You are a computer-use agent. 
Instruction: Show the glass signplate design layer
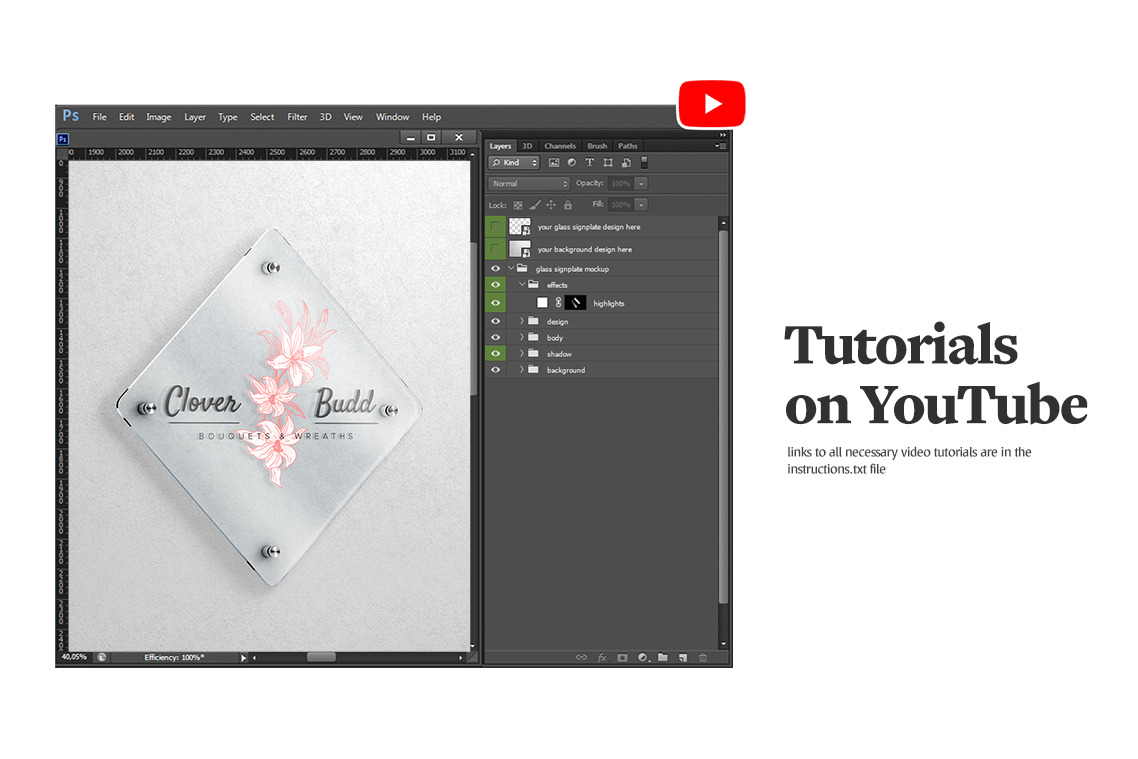coord(496,227)
